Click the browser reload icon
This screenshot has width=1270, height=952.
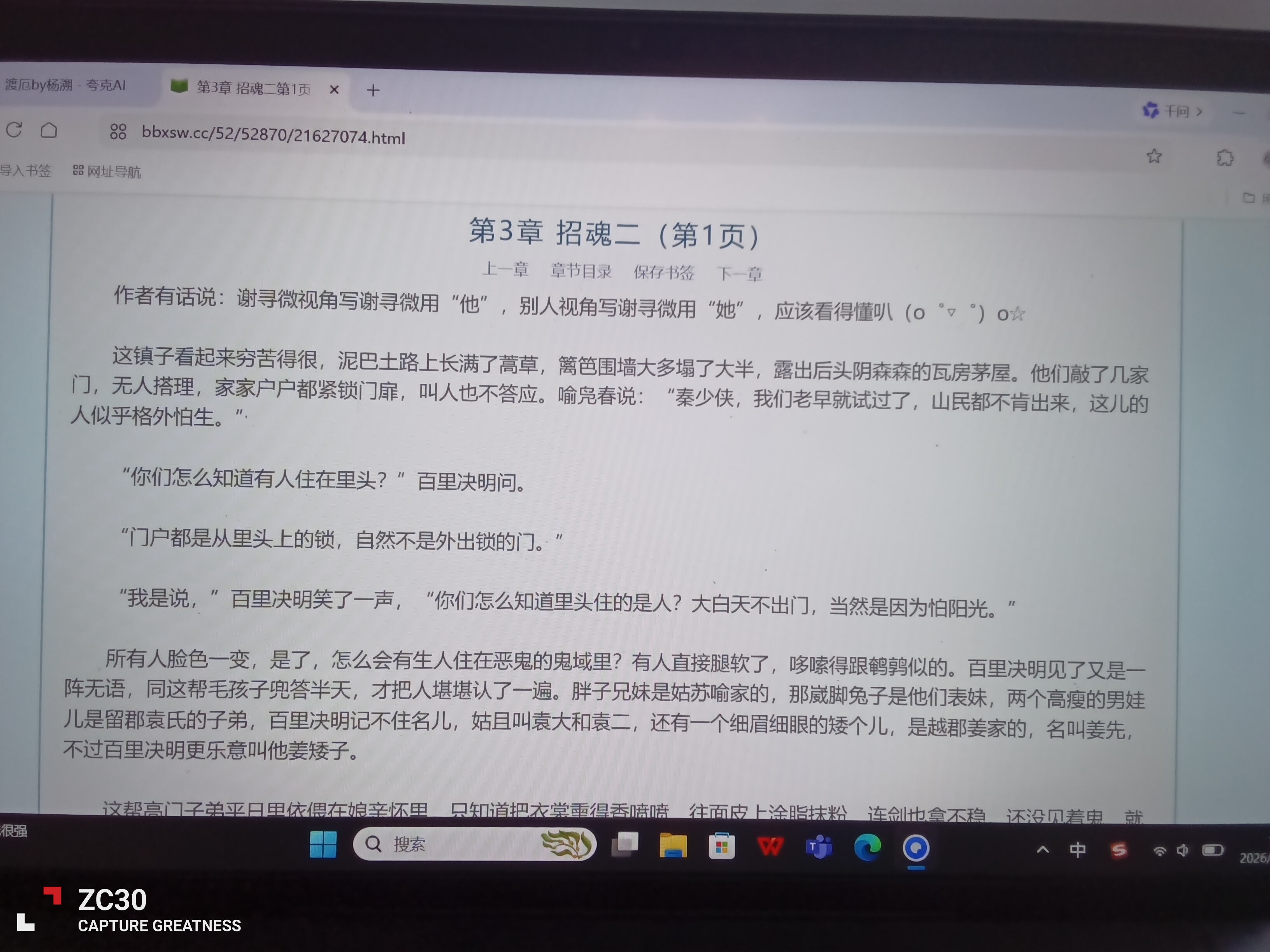(x=14, y=129)
